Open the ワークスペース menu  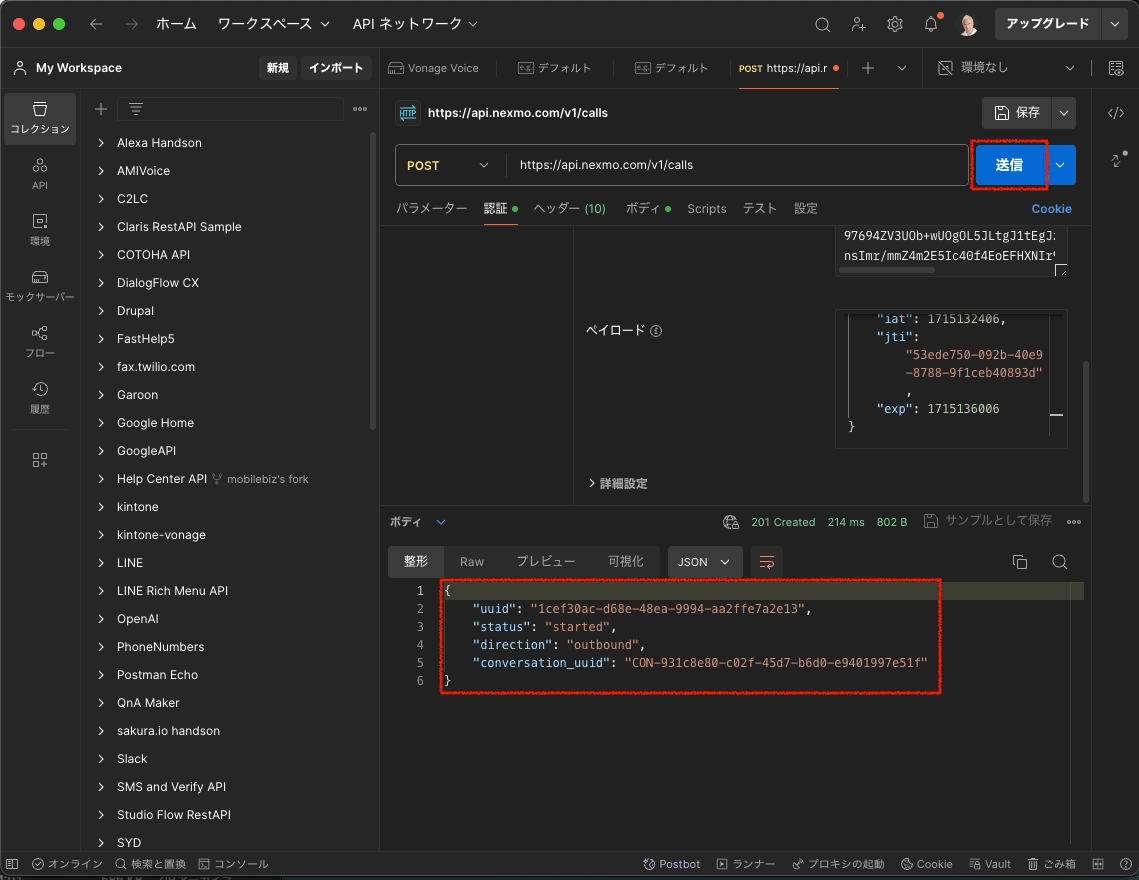tap(262, 23)
